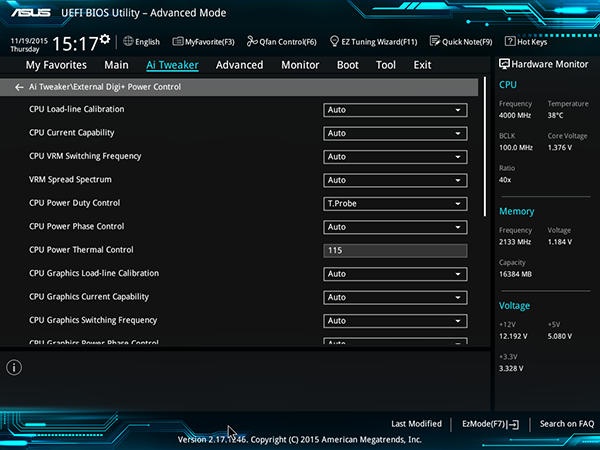
Task: Click the info icon in help panel
Action: (14, 368)
